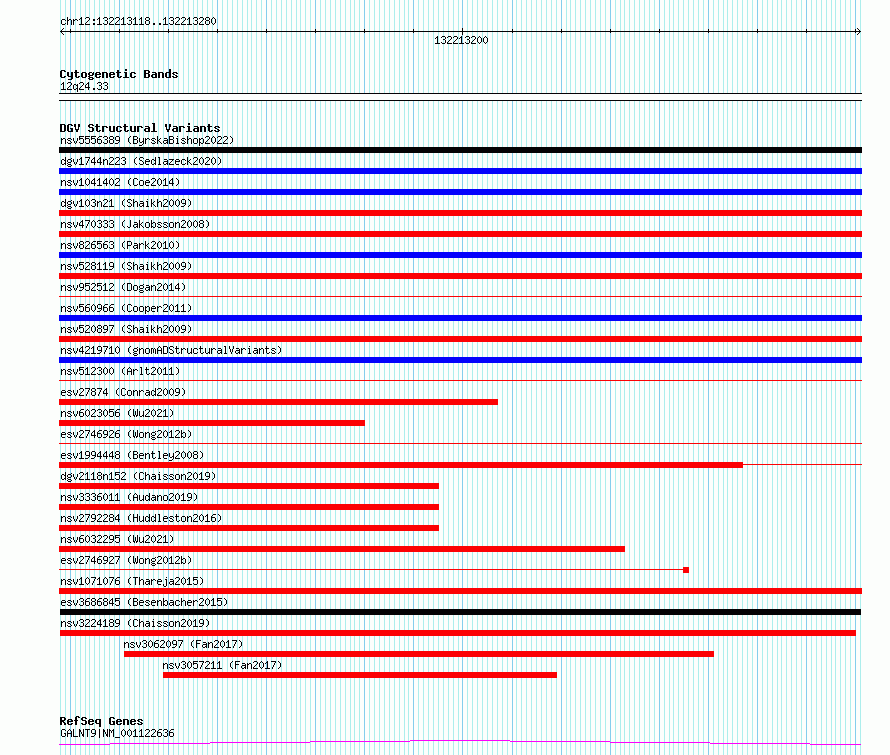Click the blue bar under nsv1041402
Viewport: 890px width, 755px height.
460,192
